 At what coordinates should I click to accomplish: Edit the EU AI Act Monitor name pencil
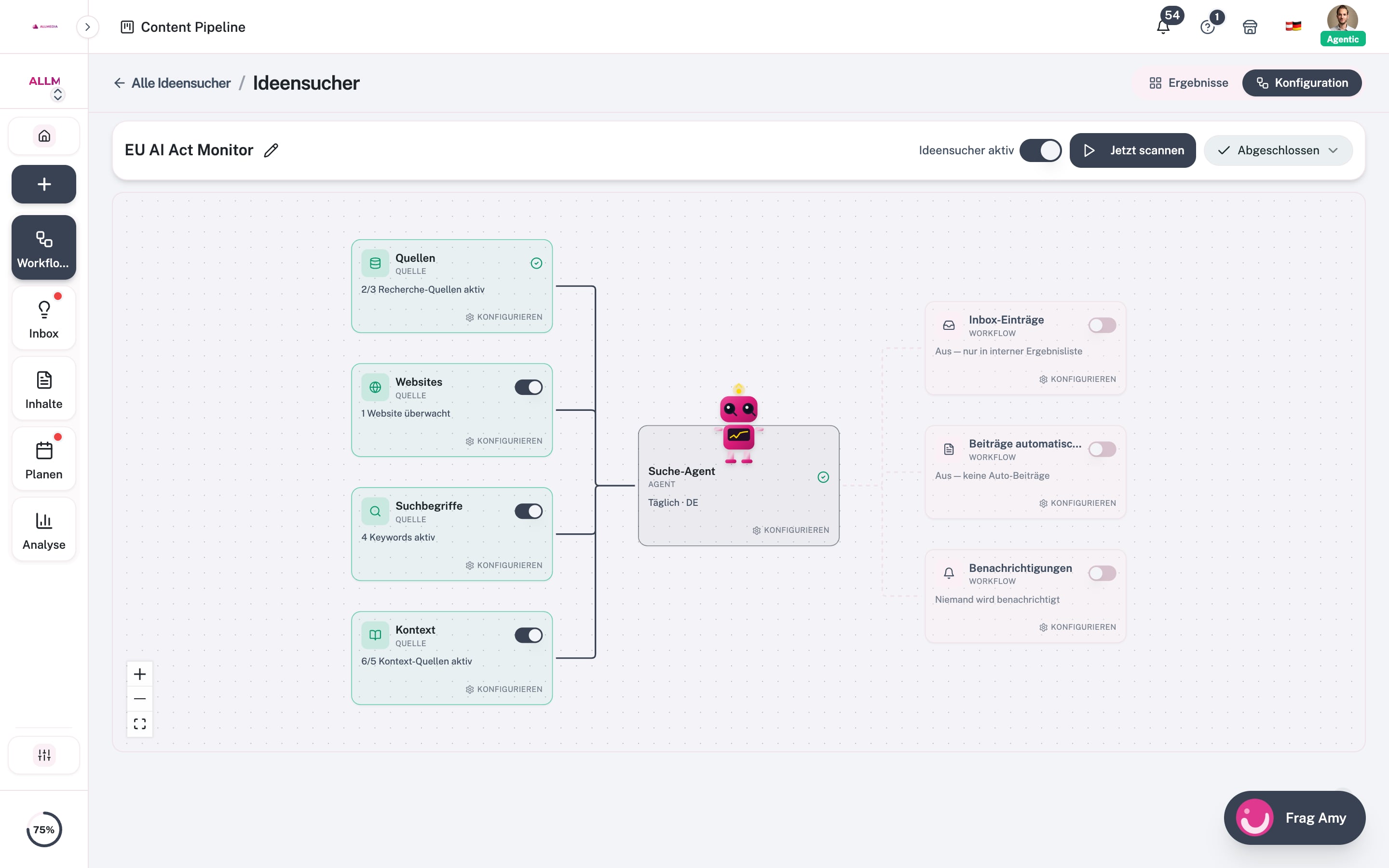coord(271,150)
